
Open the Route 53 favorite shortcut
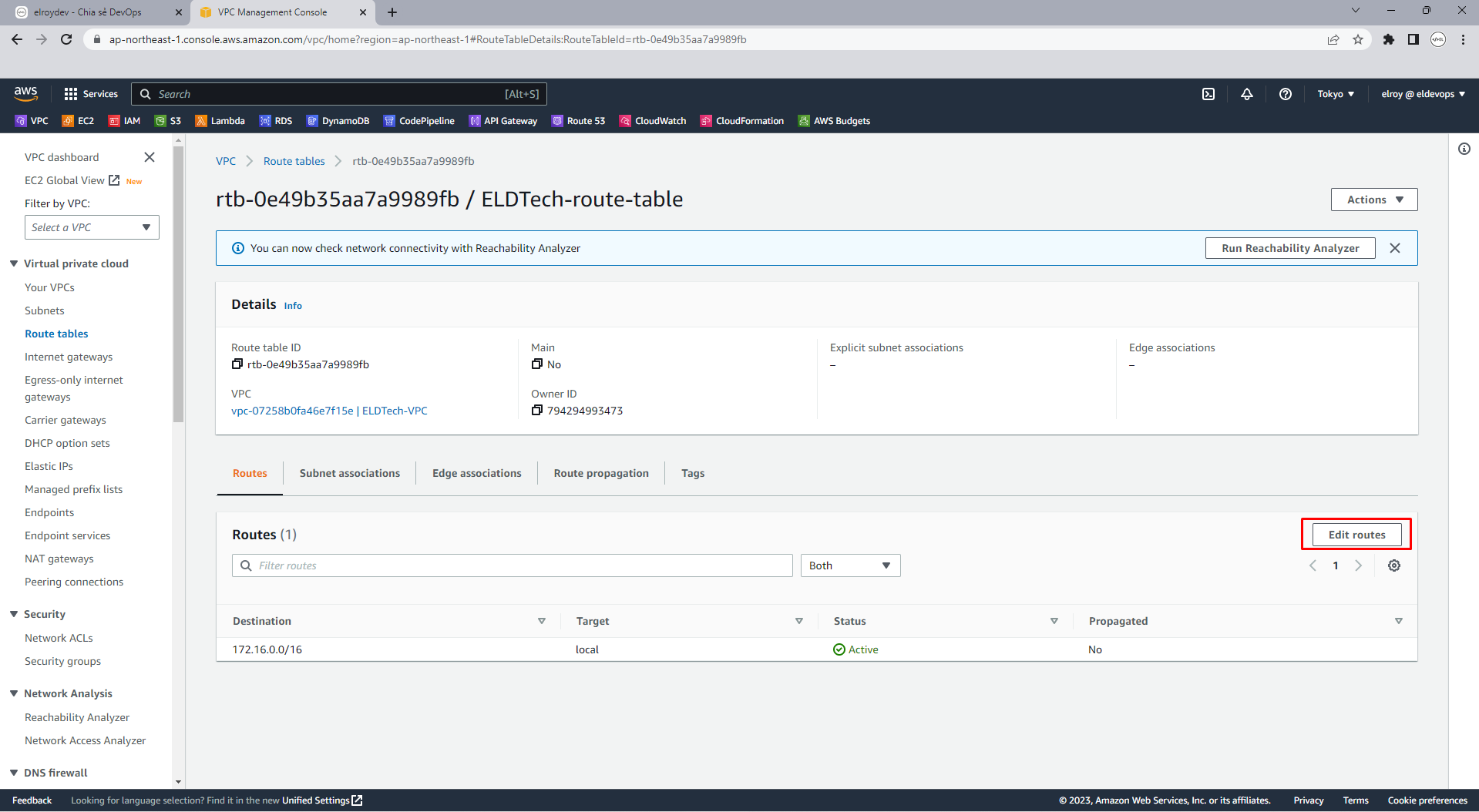[x=579, y=121]
